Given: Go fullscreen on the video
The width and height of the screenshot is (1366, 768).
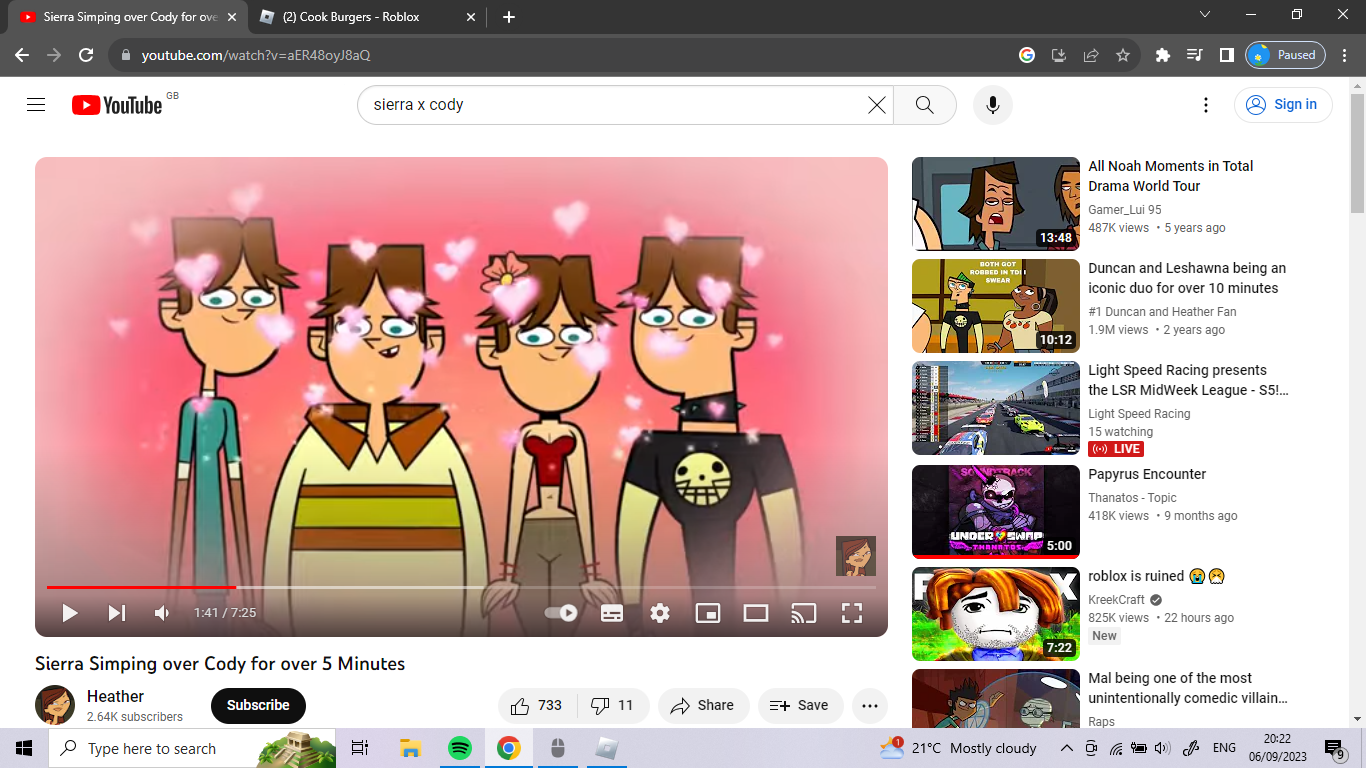Looking at the screenshot, I should pos(852,613).
